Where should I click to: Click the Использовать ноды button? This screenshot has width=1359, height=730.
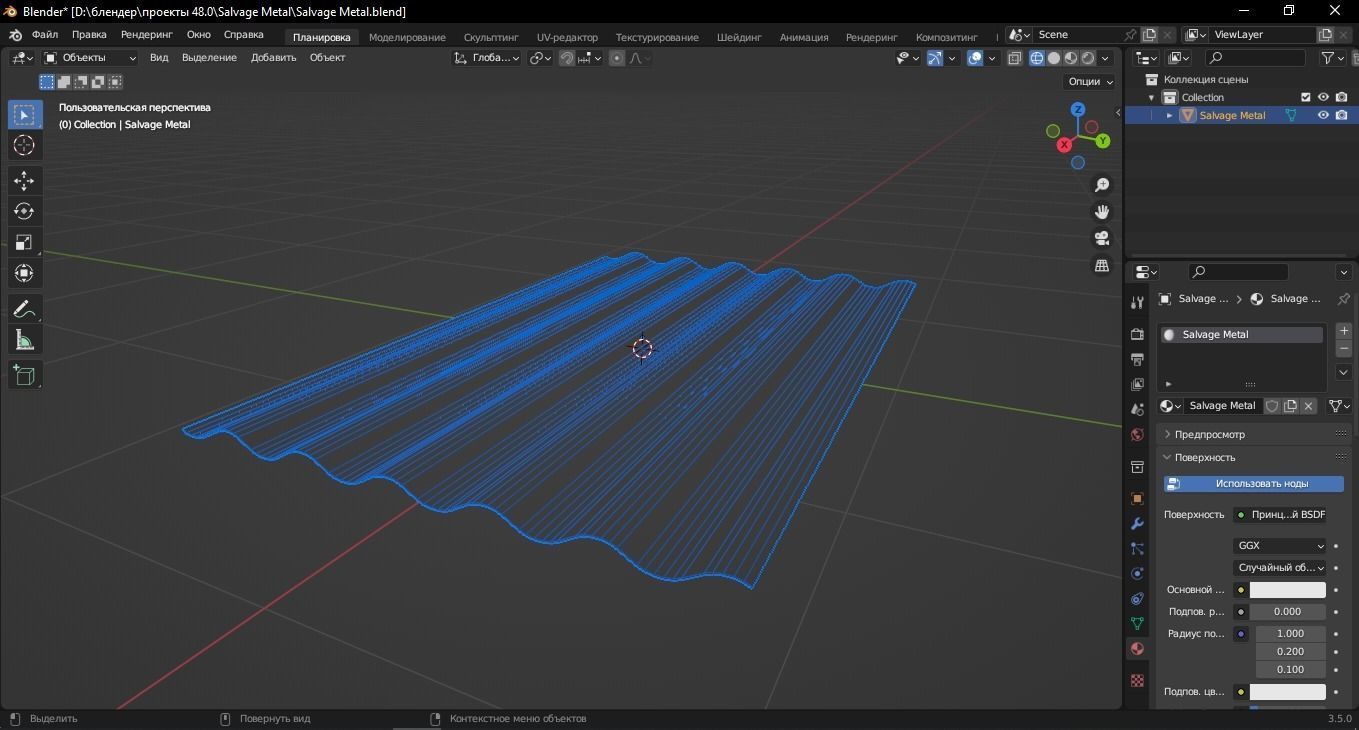pos(1254,484)
